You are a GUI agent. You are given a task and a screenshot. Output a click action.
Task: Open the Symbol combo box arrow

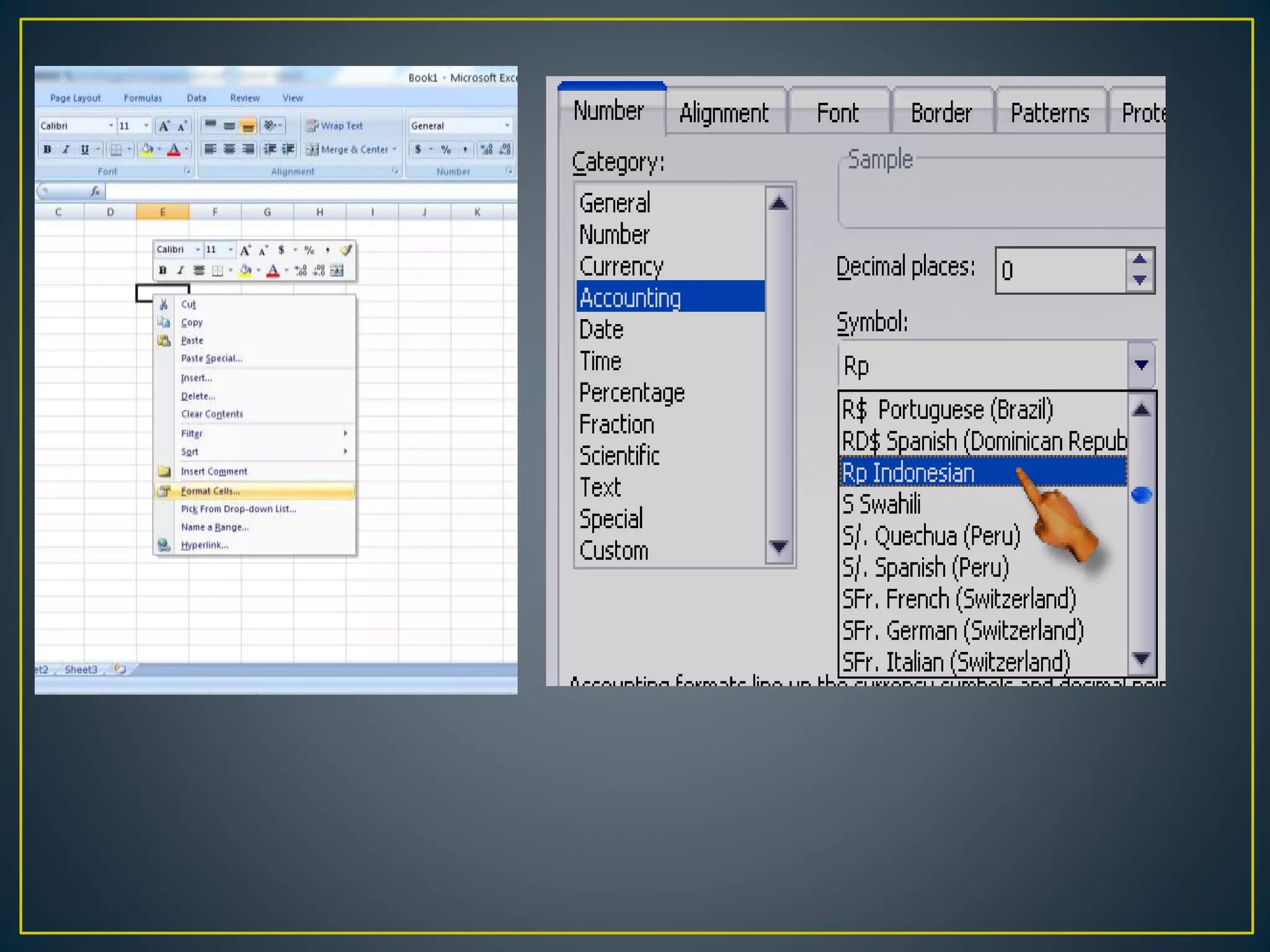click(x=1141, y=365)
